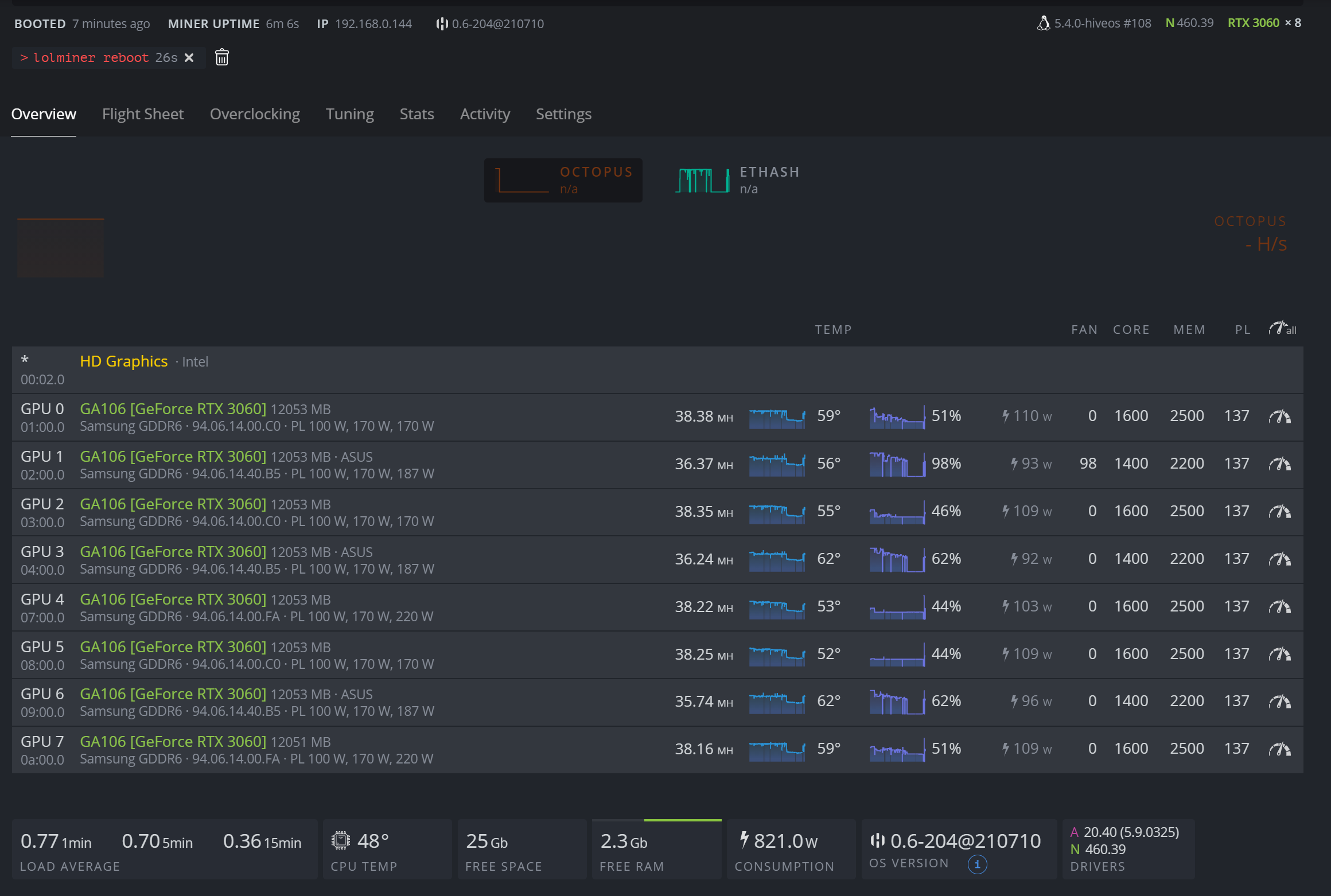Click the Linux kernel penguin icon
1331x896 pixels.
click(x=1044, y=24)
